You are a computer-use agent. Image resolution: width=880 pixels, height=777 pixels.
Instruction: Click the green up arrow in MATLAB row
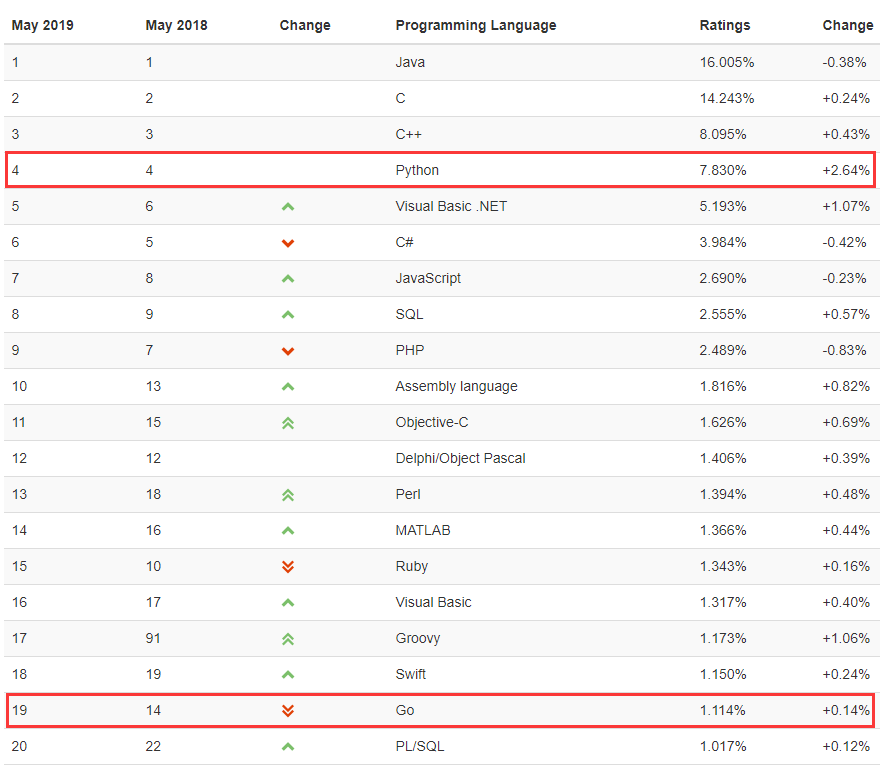click(x=288, y=531)
